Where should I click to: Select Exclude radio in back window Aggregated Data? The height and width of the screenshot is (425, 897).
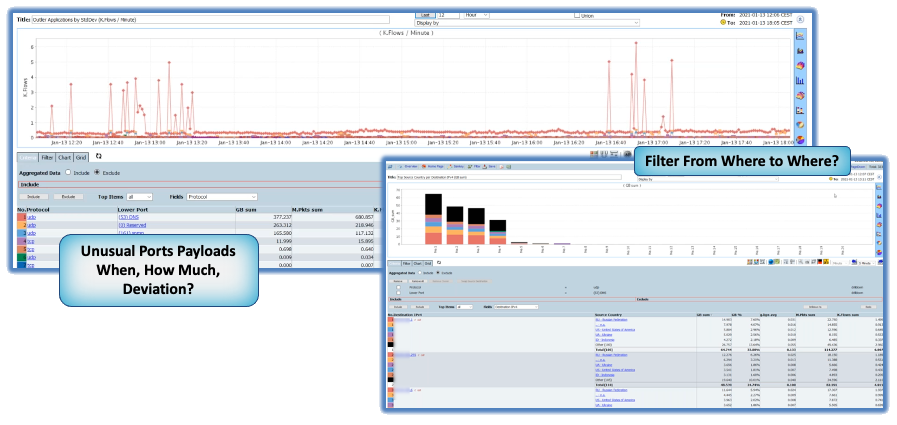(x=97, y=172)
